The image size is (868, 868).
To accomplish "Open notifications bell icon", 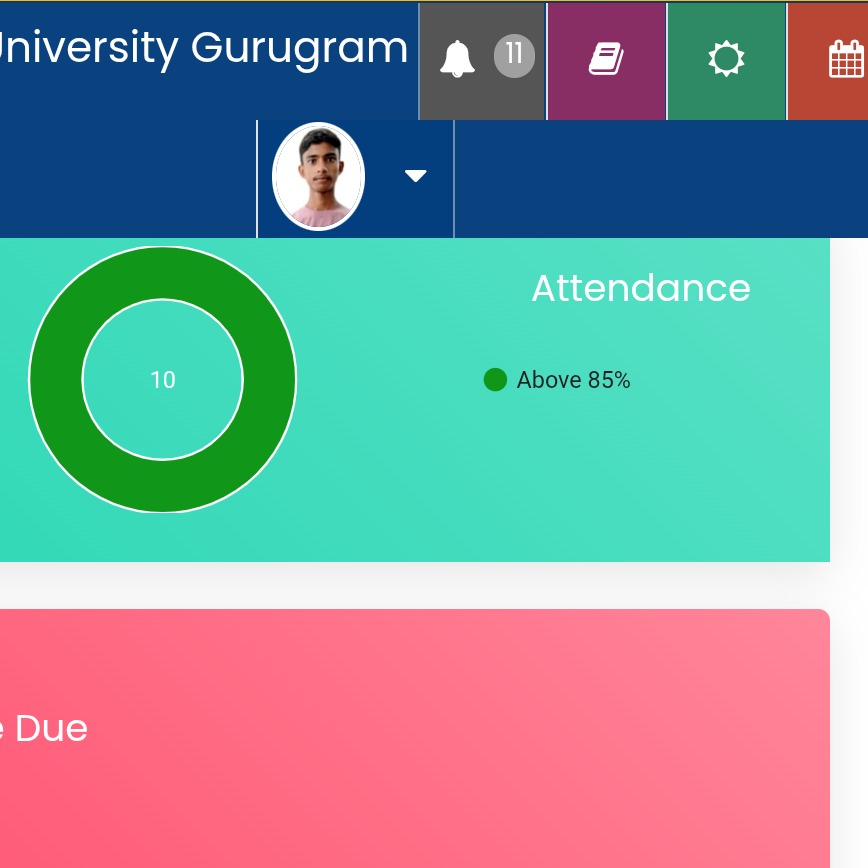I will [457, 59].
